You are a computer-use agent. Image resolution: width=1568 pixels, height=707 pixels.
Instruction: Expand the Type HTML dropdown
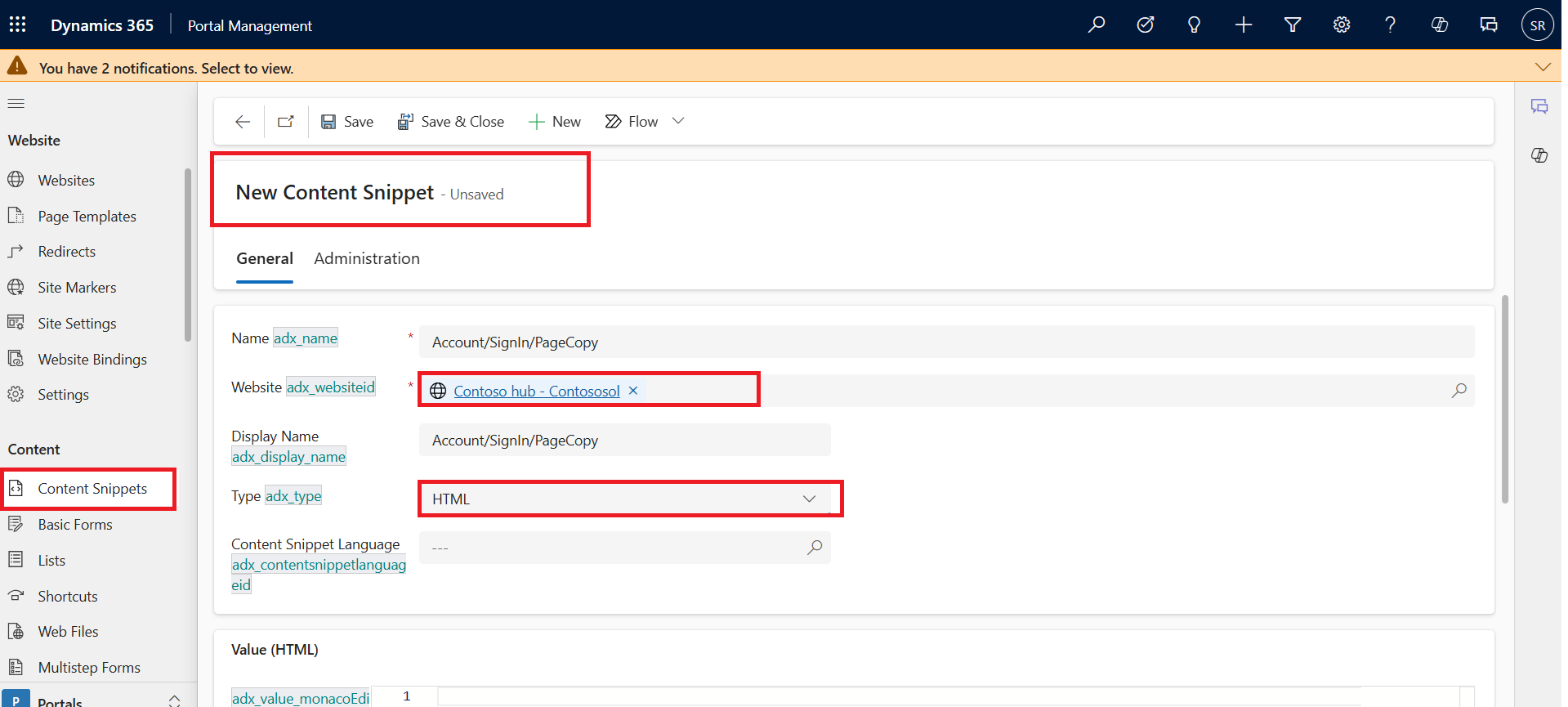coord(809,499)
